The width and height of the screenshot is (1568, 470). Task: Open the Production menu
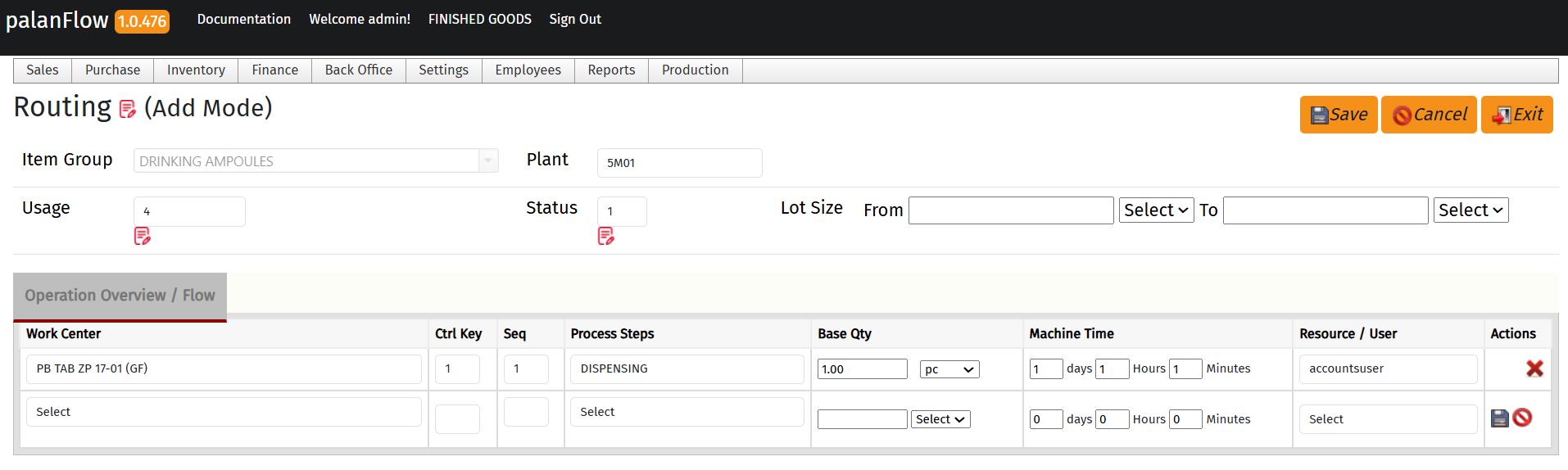click(x=695, y=70)
